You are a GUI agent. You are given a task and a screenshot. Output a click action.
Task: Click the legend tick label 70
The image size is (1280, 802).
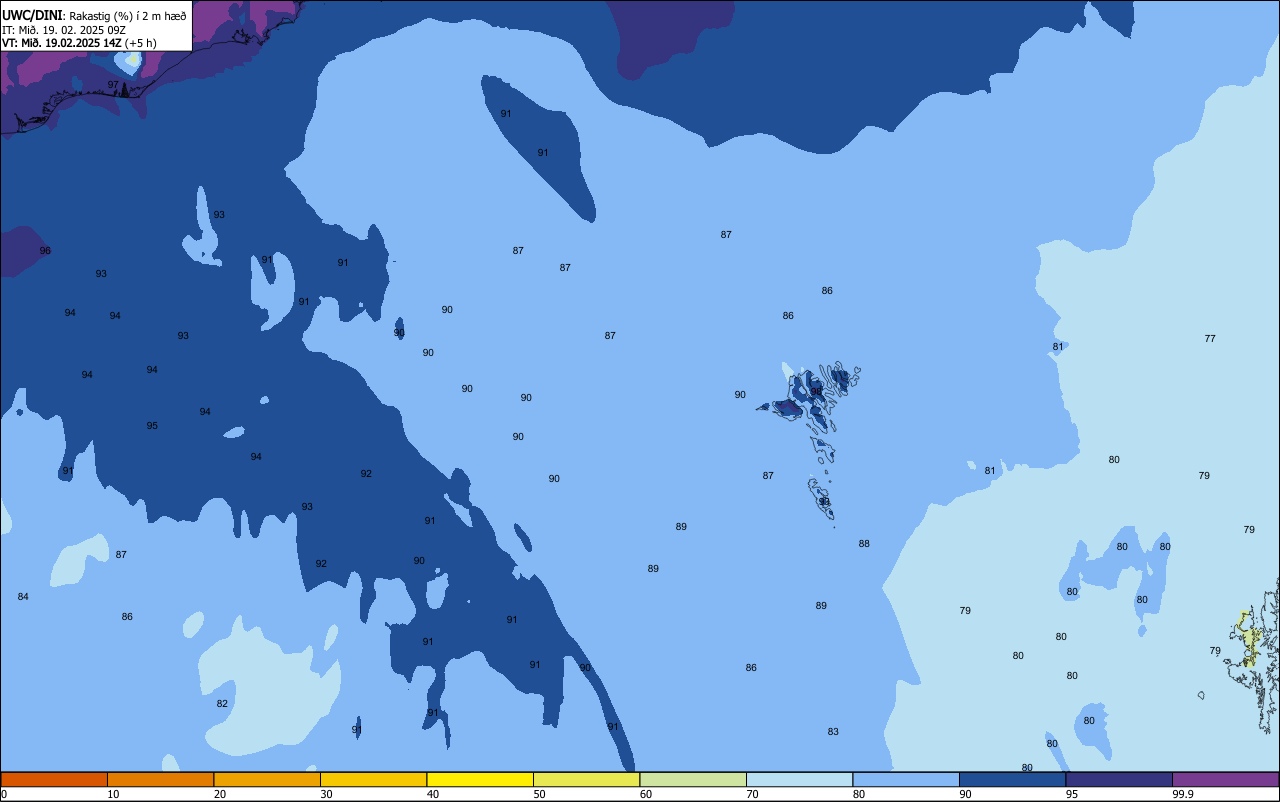click(752, 794)
